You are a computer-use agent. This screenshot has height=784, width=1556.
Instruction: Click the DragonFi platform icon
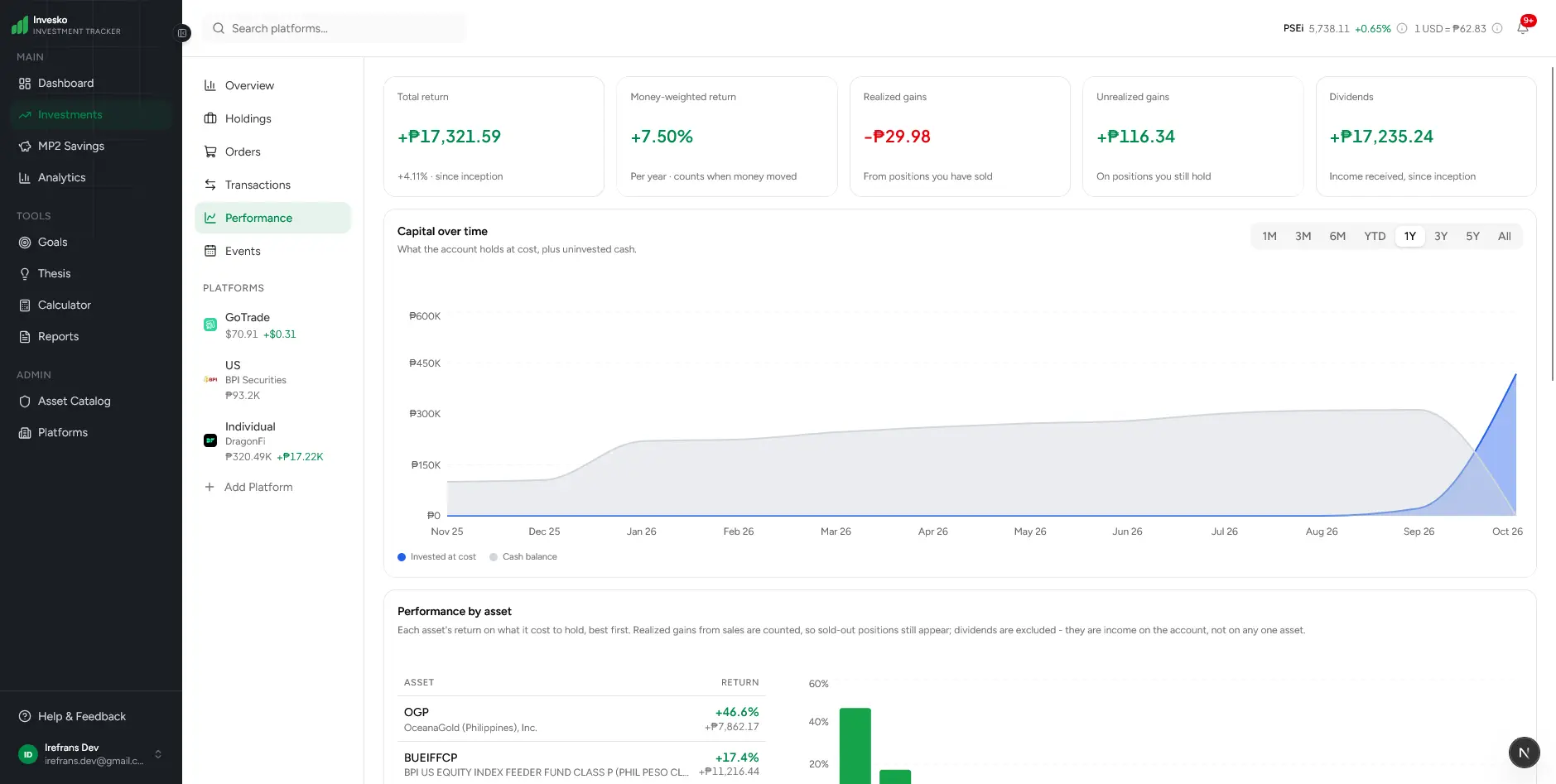pyautogui.click(x=210, y=440)
